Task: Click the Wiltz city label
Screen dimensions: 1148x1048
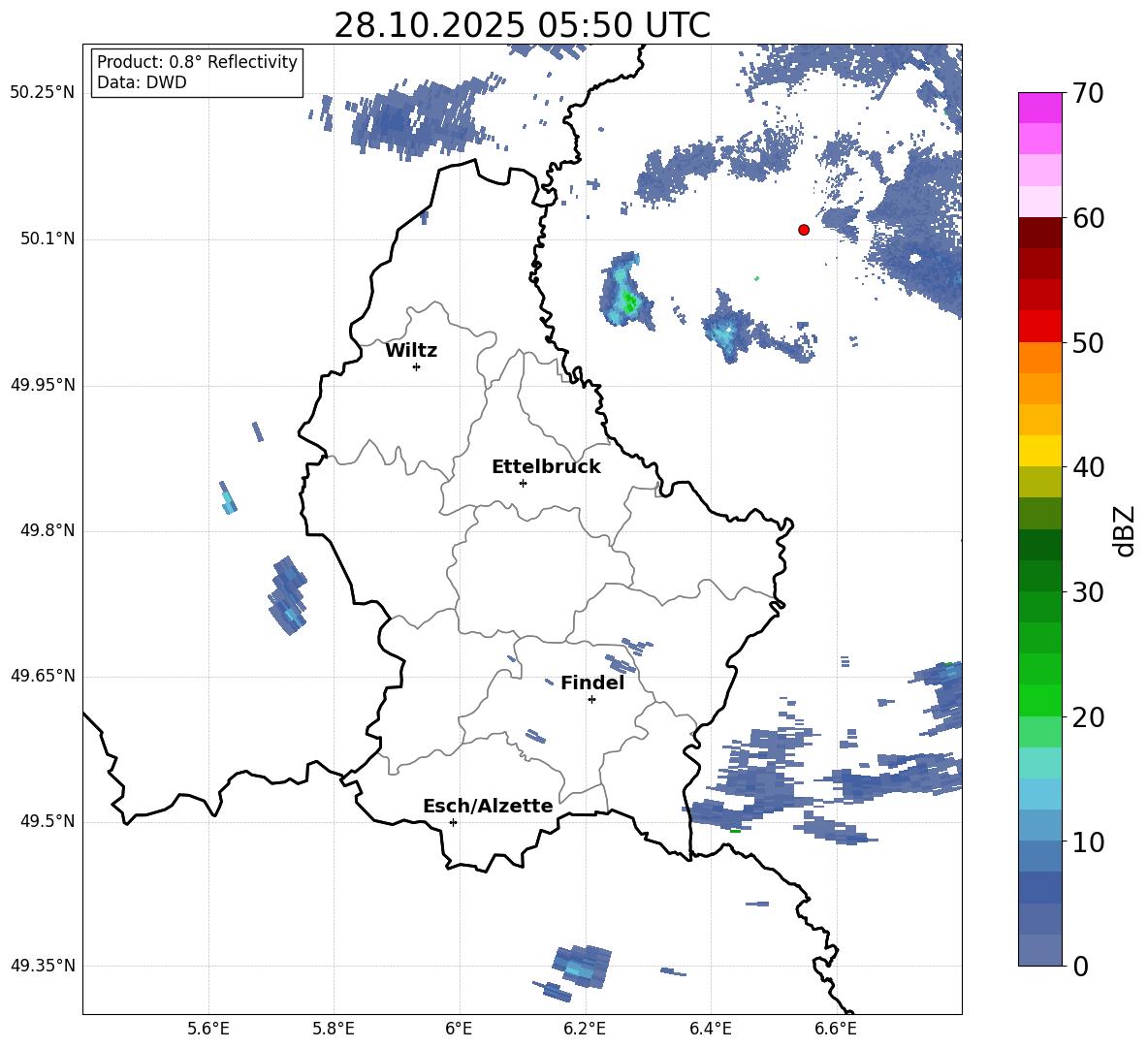Action: 411,351
